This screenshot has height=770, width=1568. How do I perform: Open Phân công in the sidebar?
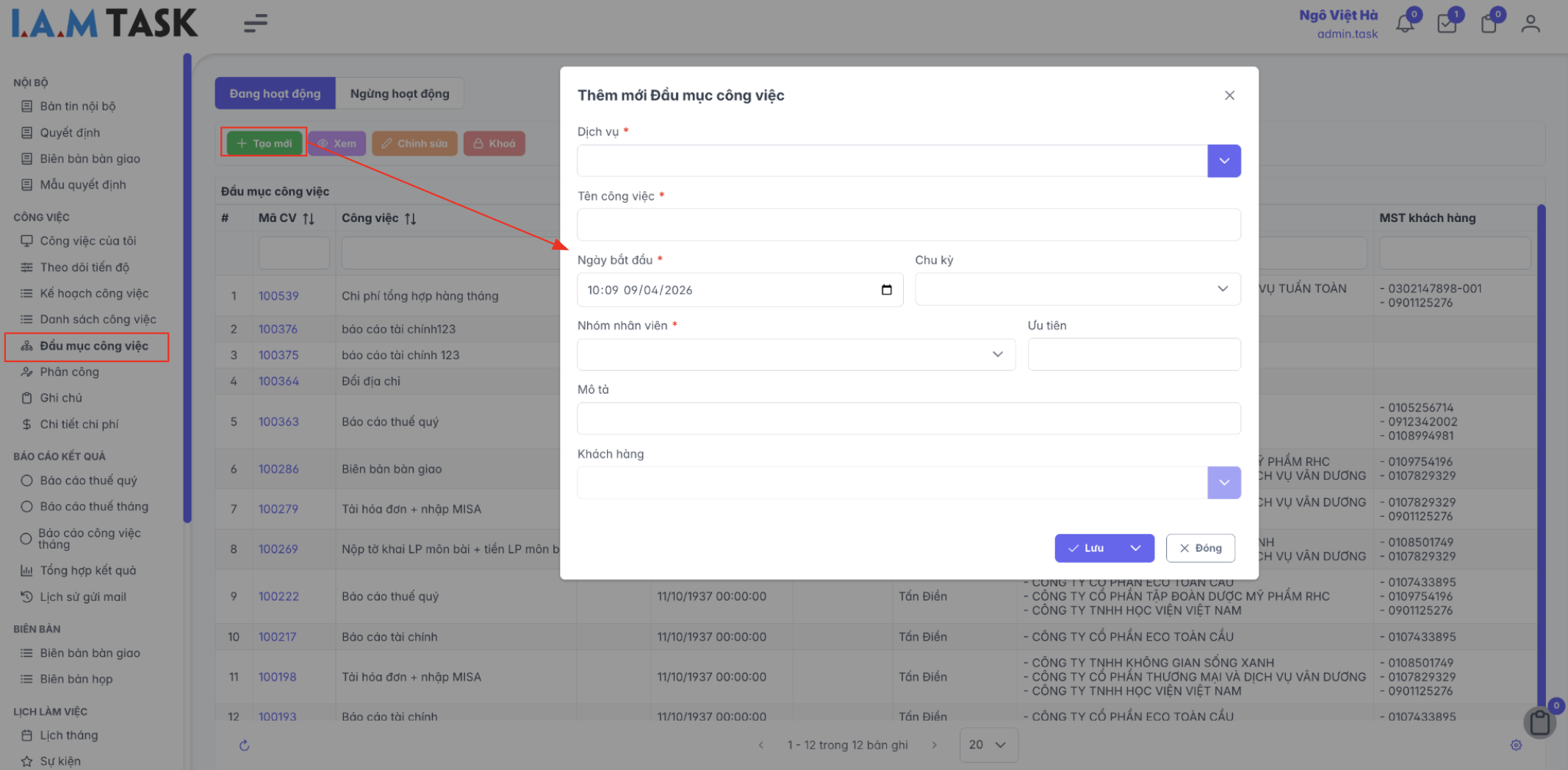[70, 372]
